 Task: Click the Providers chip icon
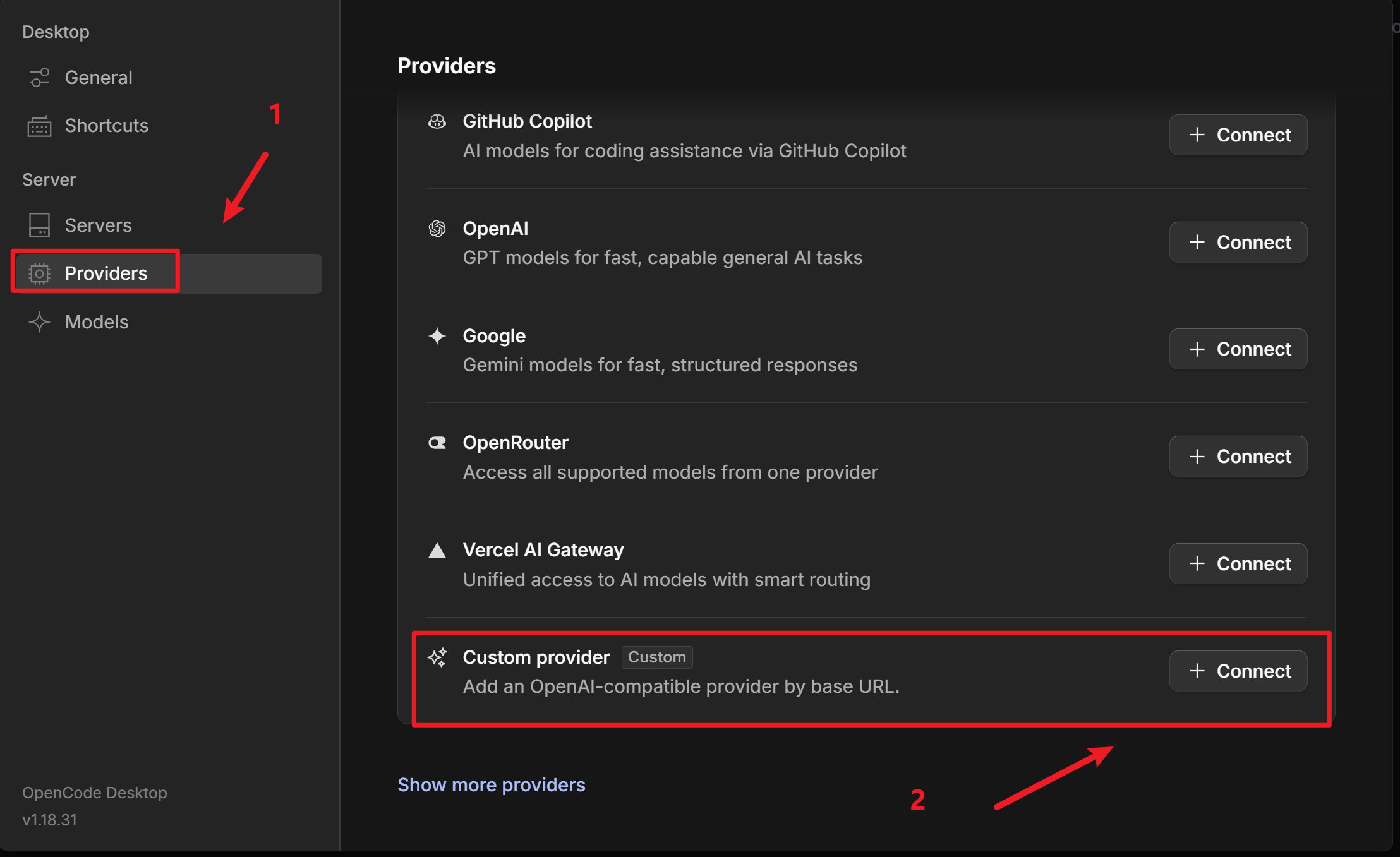pyautogui.click(x=39, y=273)
